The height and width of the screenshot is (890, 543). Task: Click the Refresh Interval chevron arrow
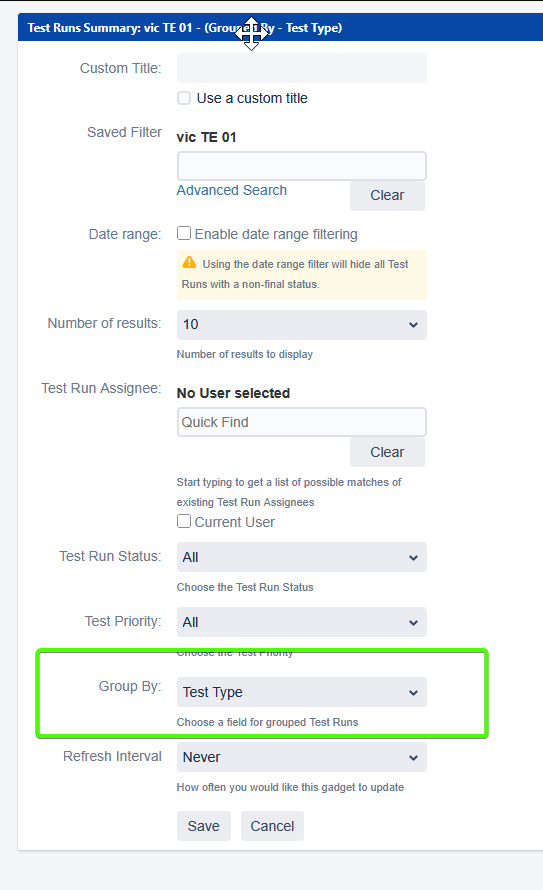[414, 757]
